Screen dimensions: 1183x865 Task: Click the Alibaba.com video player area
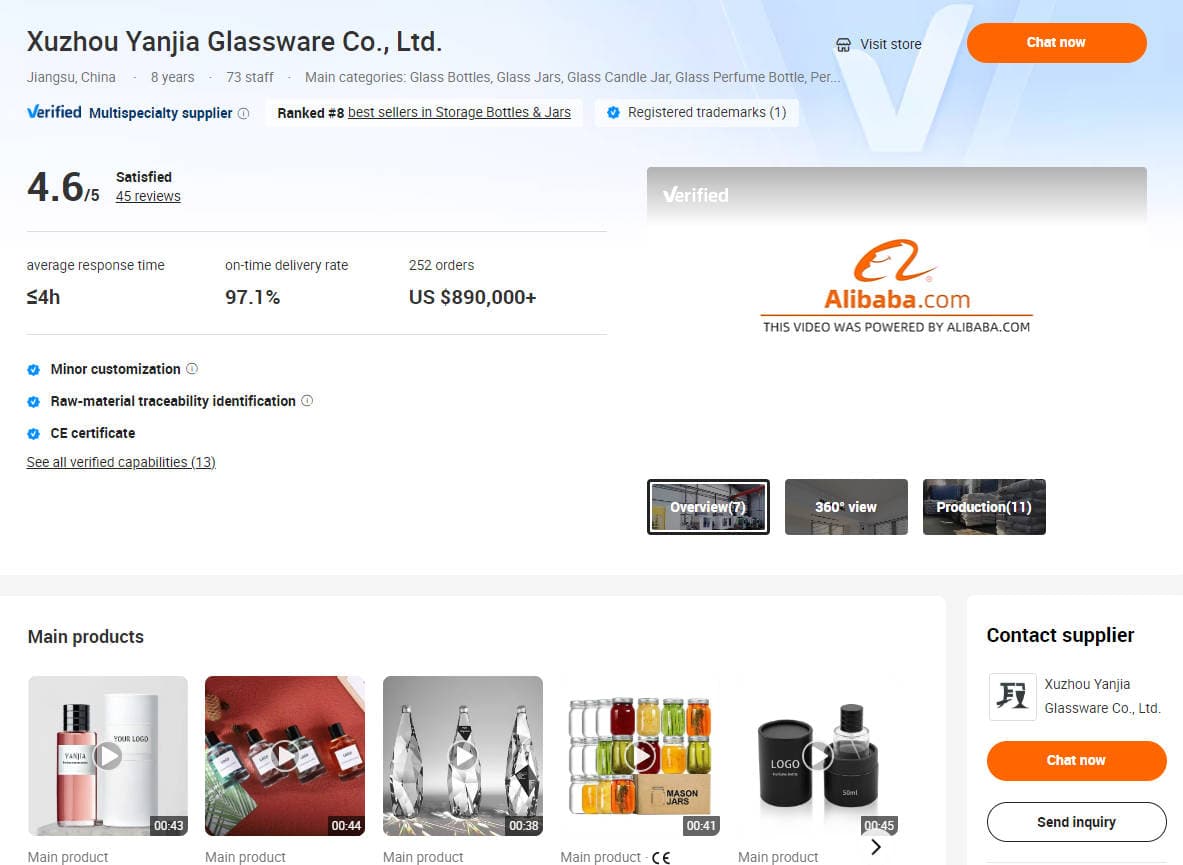(897, 317)
